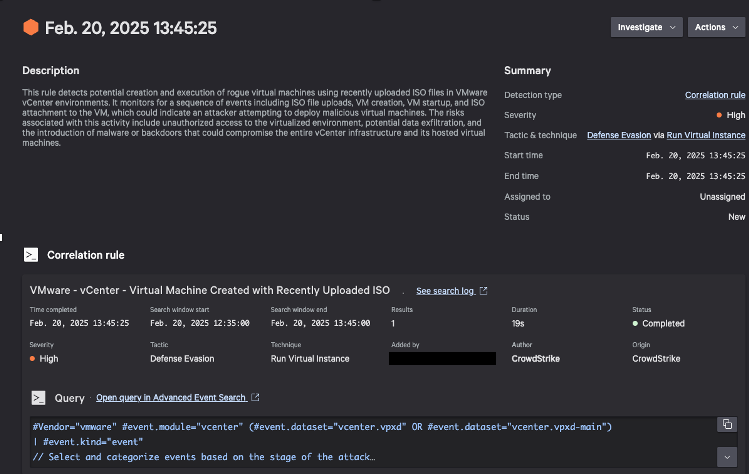Click See search log link
The image size is (749, 474).
pos(445,291)
